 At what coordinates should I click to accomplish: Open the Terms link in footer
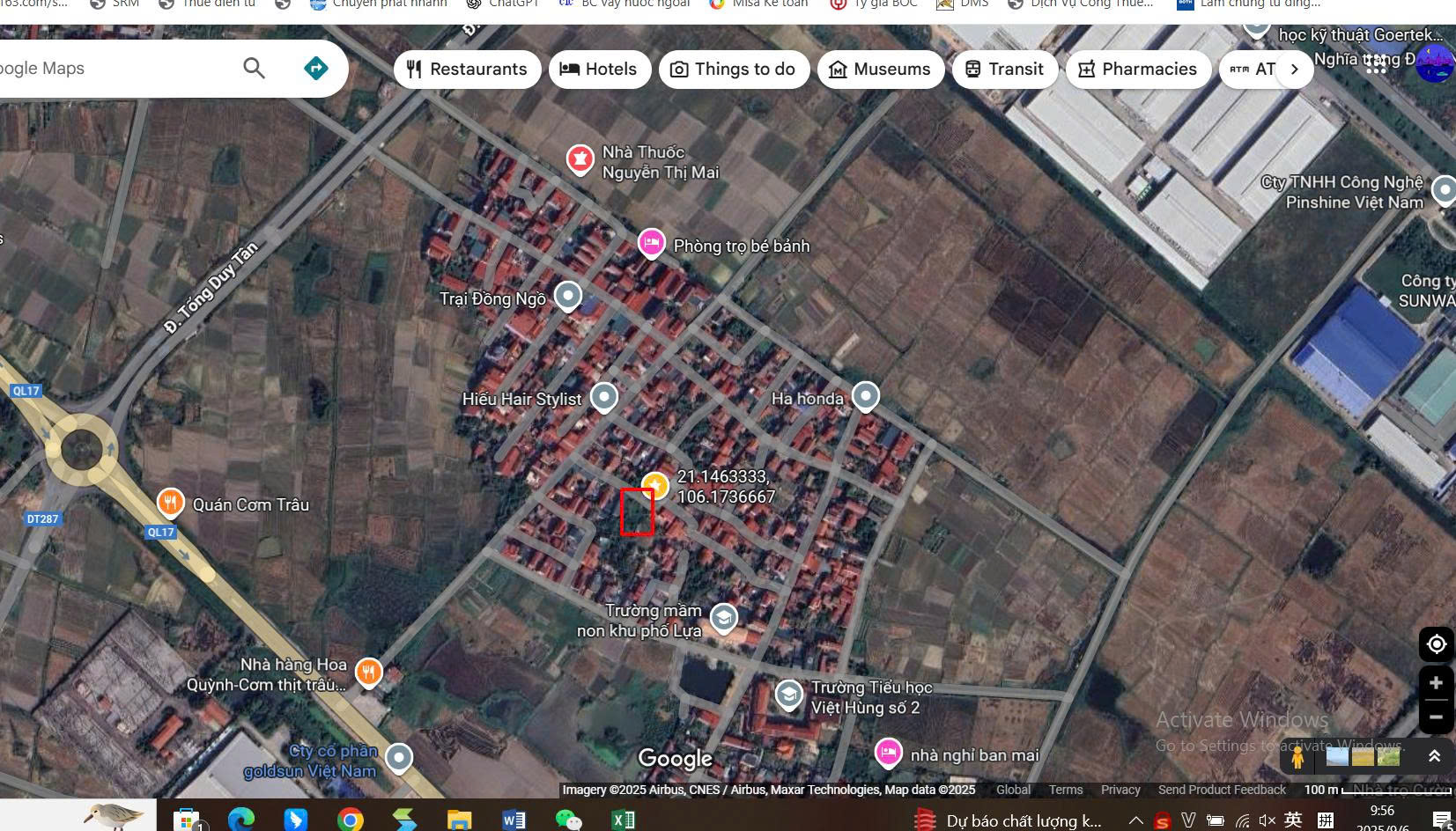point(1066,790)
